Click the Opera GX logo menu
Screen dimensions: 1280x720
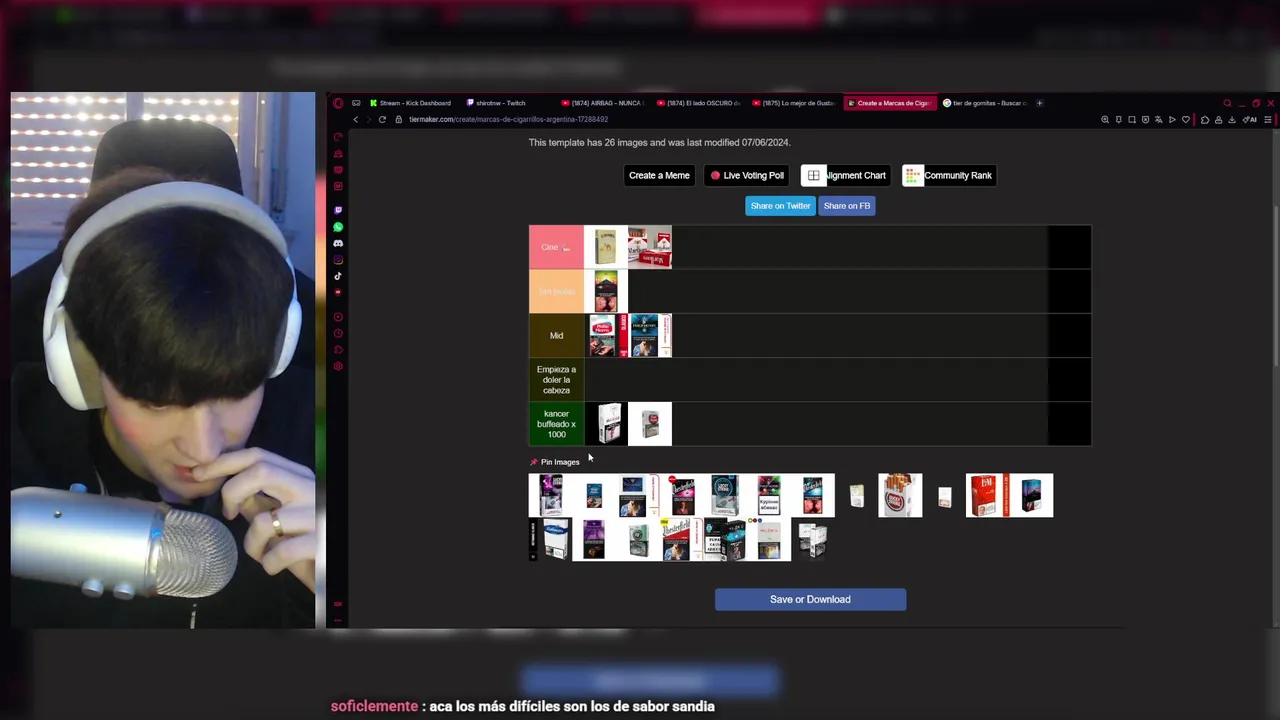click(338, 103)
